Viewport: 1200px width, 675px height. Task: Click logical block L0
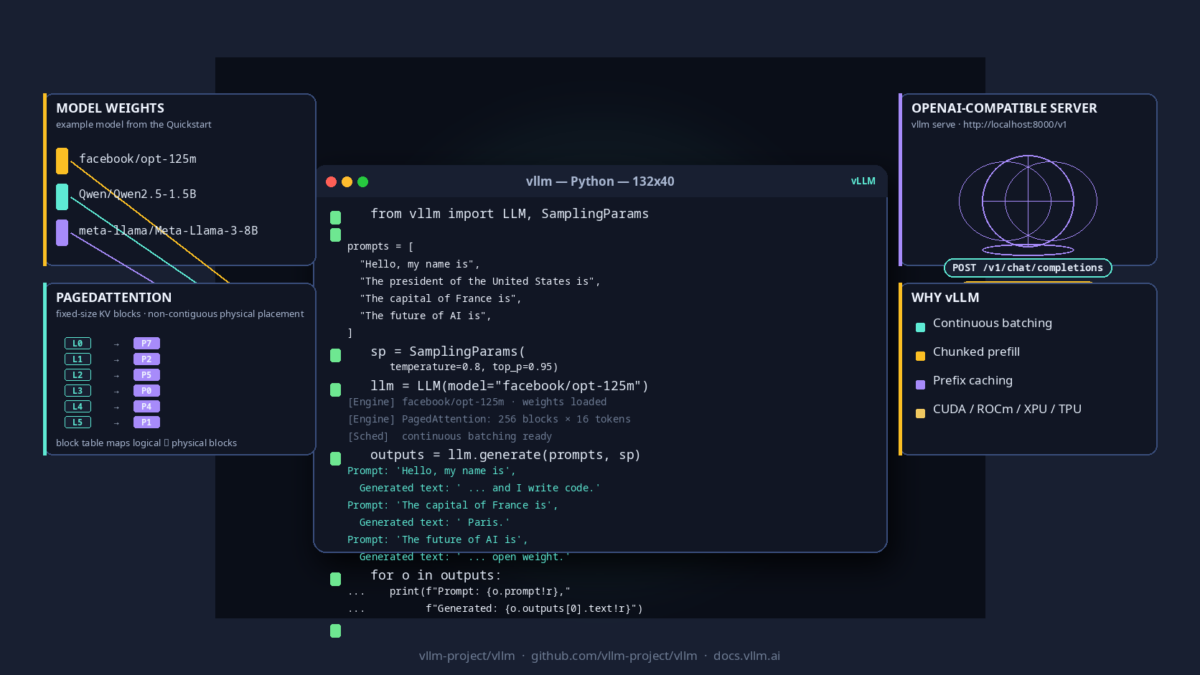click(78, 343)
